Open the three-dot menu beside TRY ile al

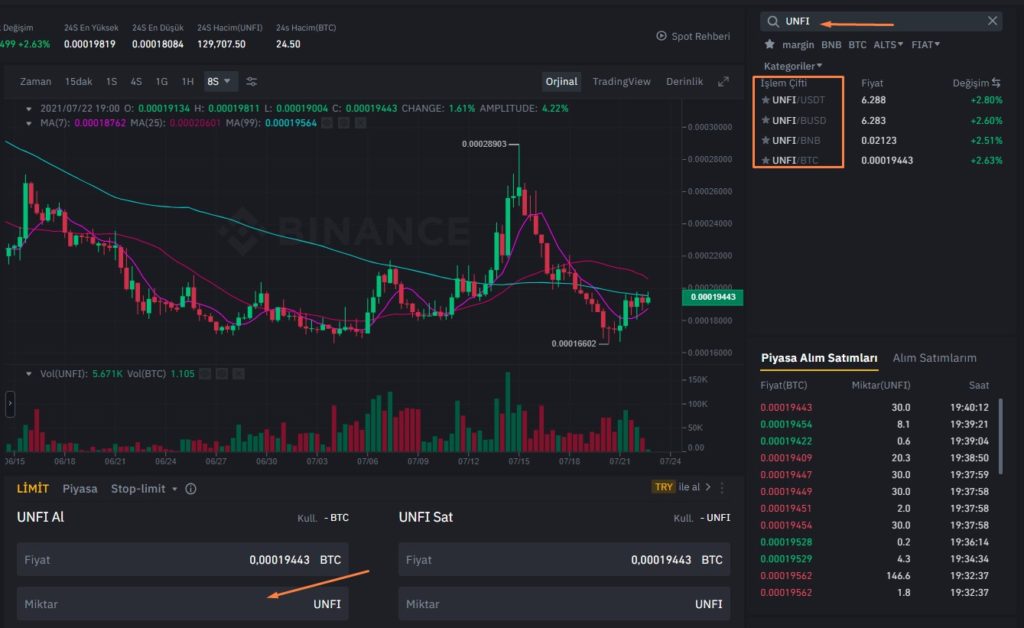pyautogui.click(x=722, y=488)
